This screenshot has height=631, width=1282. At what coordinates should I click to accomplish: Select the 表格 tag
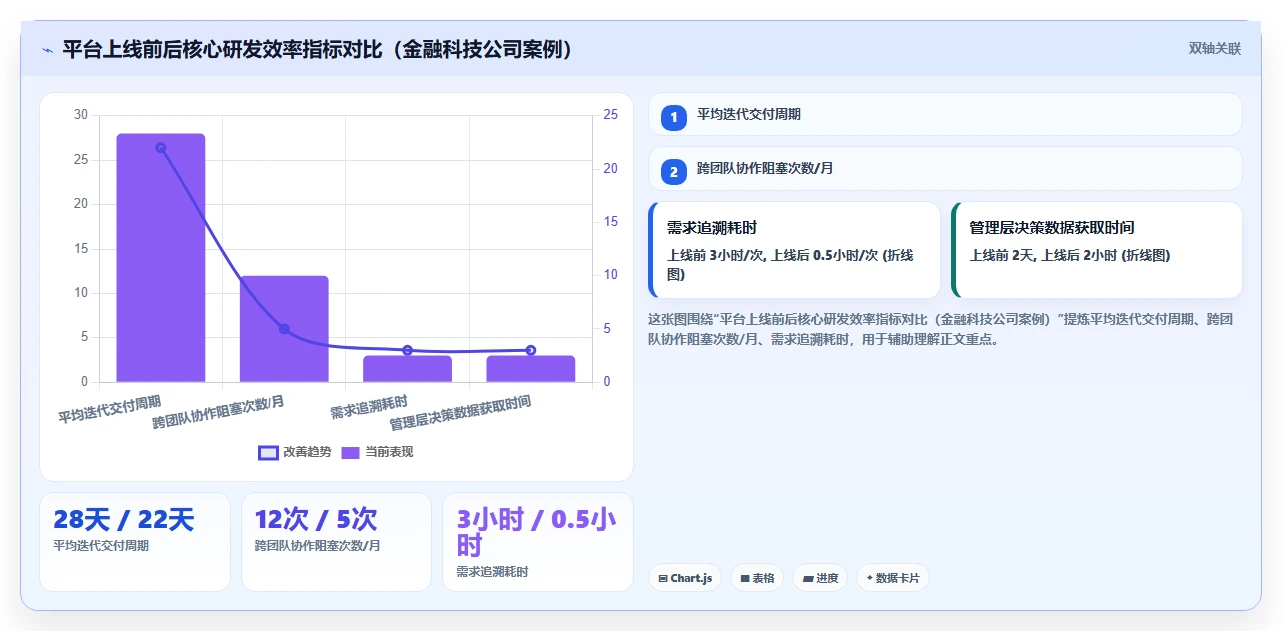click(757, 578)
